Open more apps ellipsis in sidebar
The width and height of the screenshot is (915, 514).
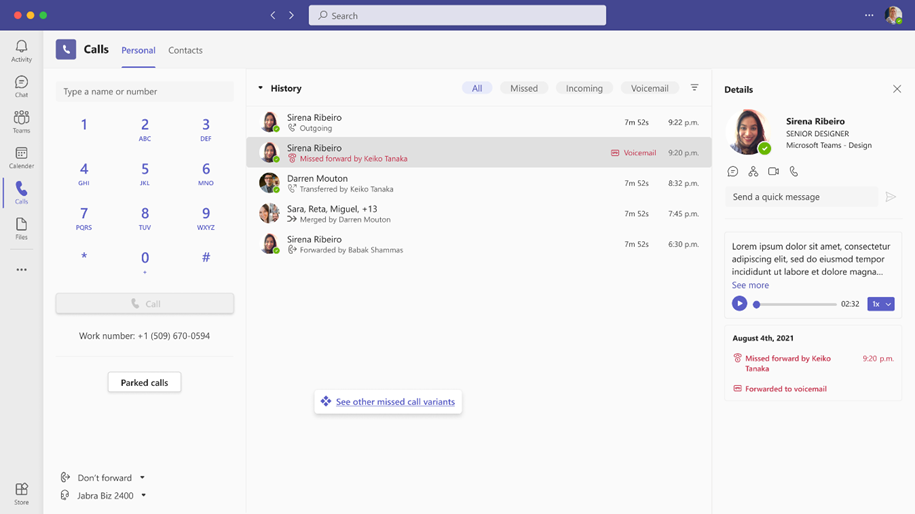click(x=22, y=270)
